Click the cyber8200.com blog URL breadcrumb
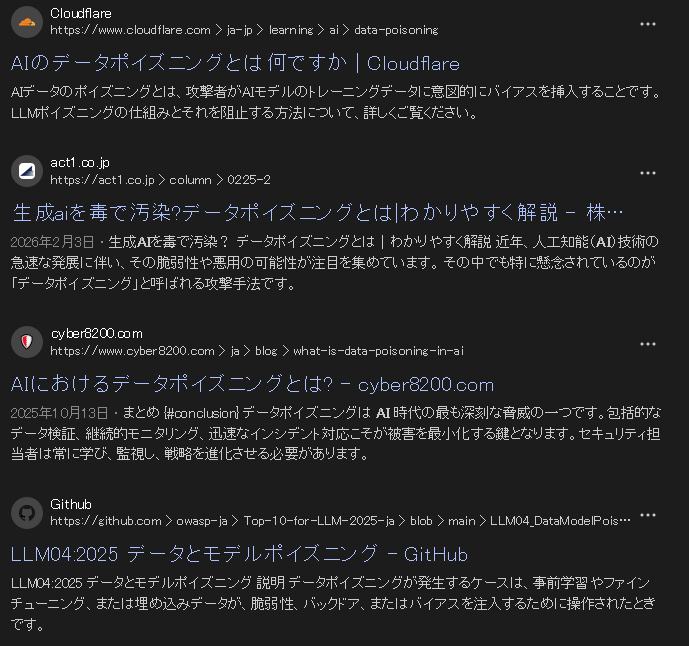The height and width of the screenshot is (646, 689). 257,351
